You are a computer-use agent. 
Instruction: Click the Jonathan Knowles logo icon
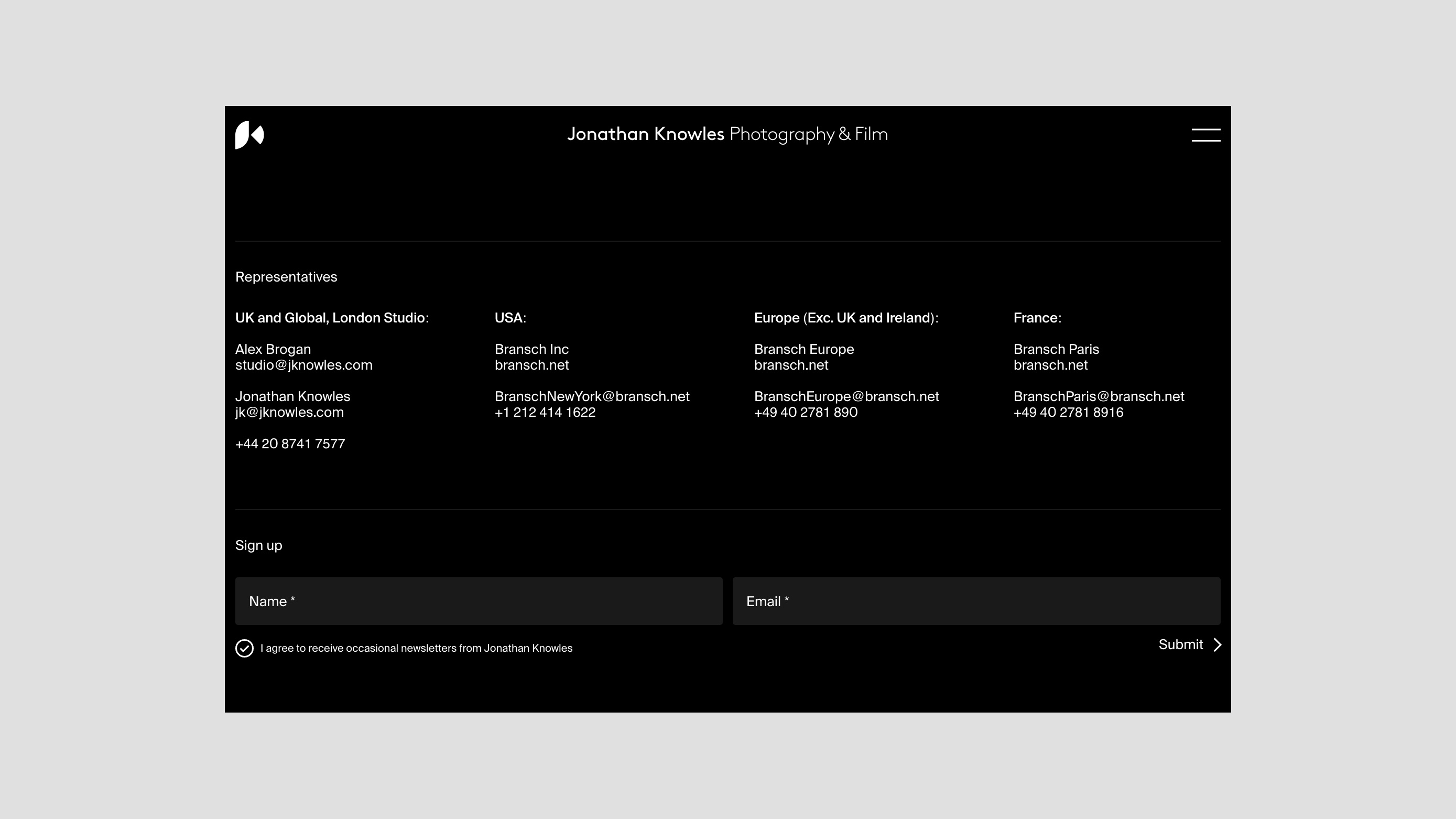(x=247, y=135)
